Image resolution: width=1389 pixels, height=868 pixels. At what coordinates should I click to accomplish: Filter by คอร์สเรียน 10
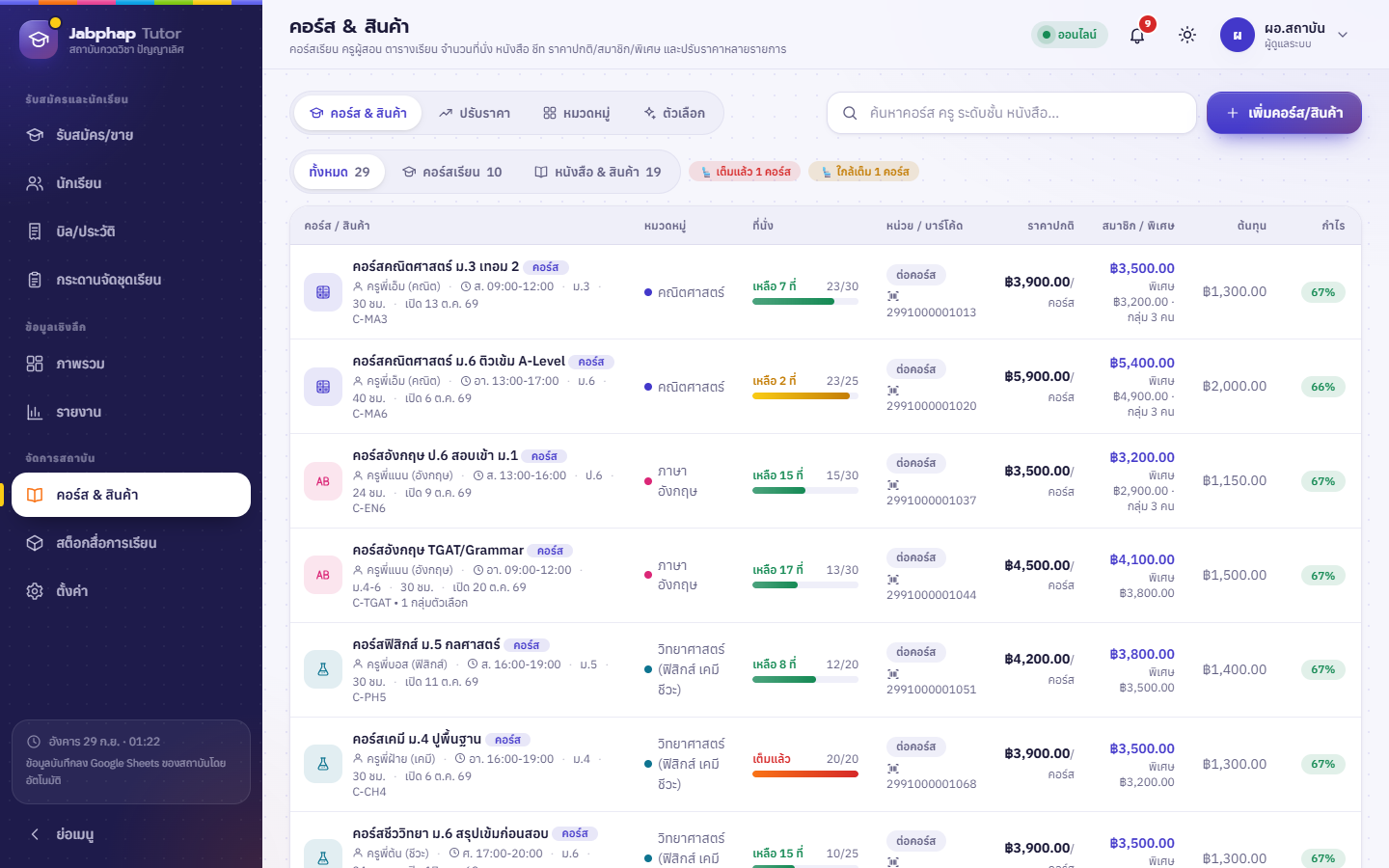(451, 172)
